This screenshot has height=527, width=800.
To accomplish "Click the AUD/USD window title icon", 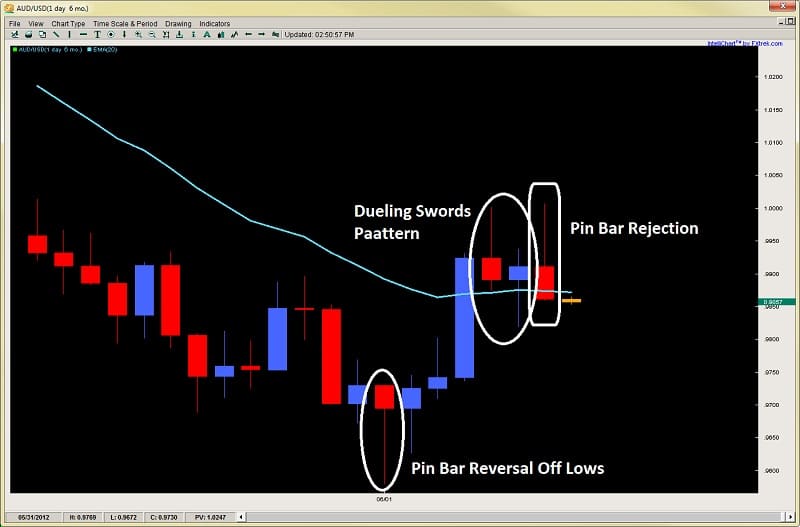I will pyautogui.click(x=9, y=8).
